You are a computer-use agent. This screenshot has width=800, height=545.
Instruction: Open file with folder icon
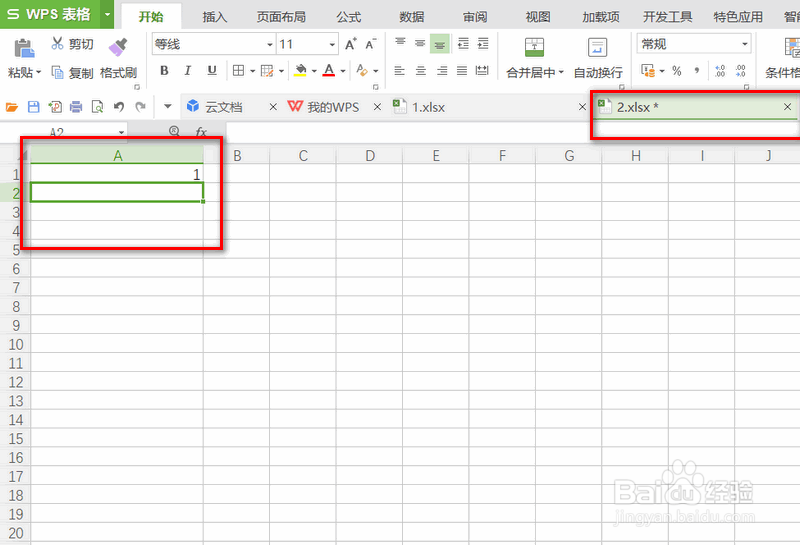(12, 107)
